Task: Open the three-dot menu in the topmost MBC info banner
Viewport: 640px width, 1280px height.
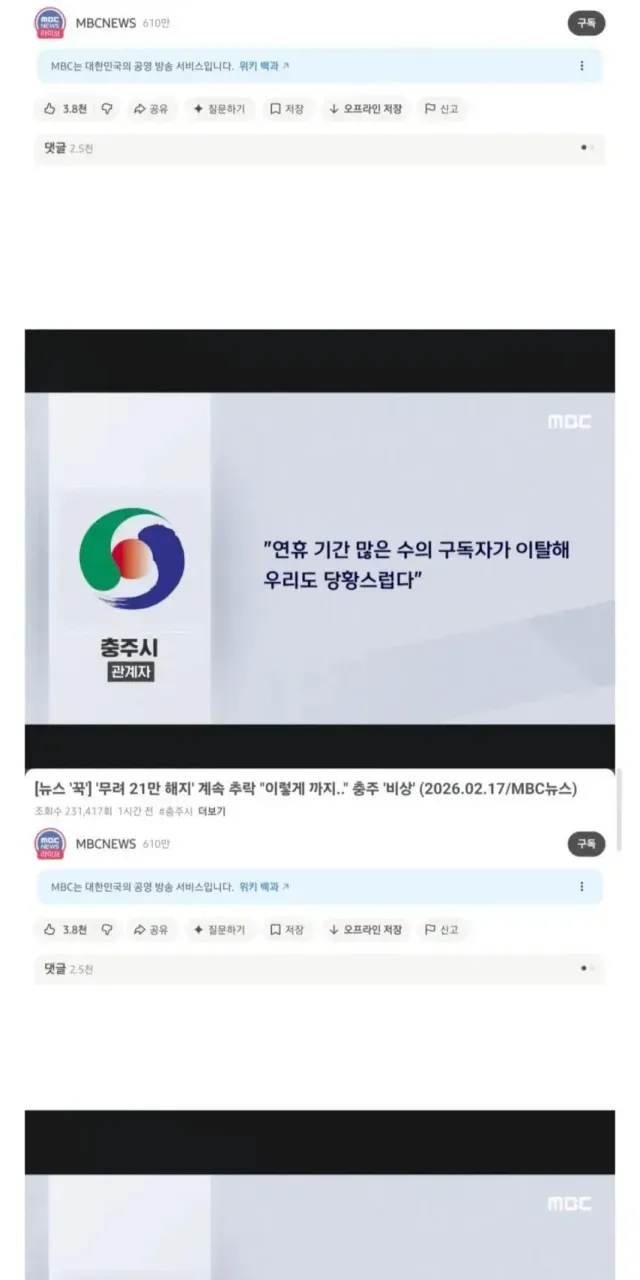Action: click(x=582, y=66)
